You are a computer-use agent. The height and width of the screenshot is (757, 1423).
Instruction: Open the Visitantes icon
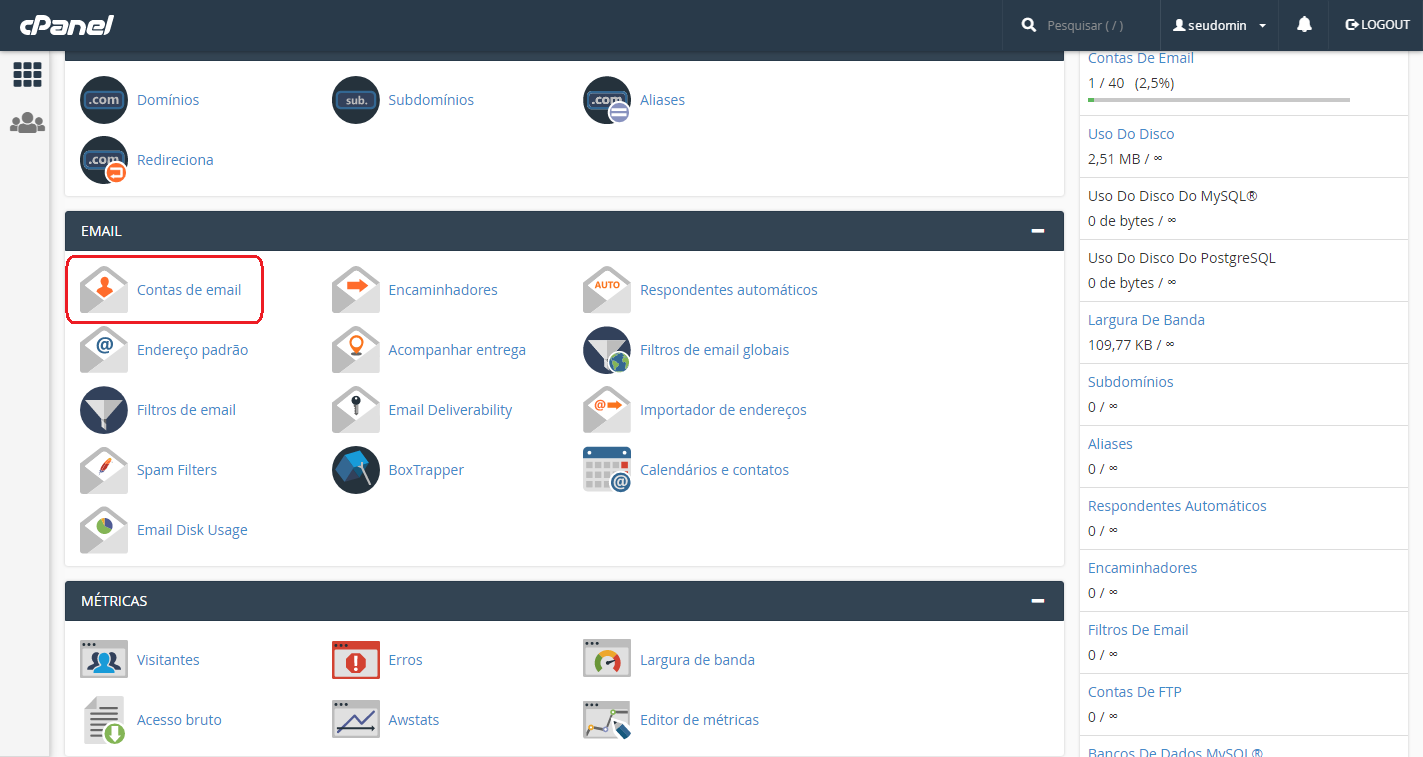pyautogui.click(x=104, y=660)
